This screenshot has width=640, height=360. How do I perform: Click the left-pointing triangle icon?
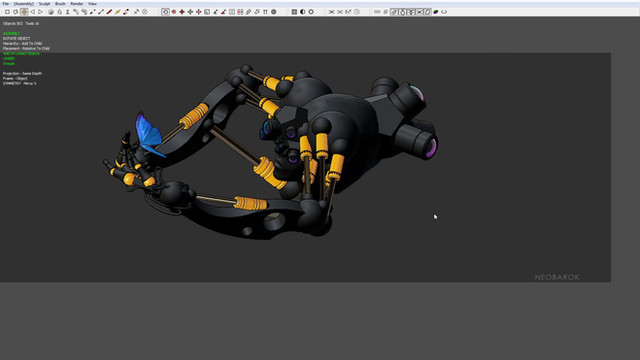click(x=32, y=12)
